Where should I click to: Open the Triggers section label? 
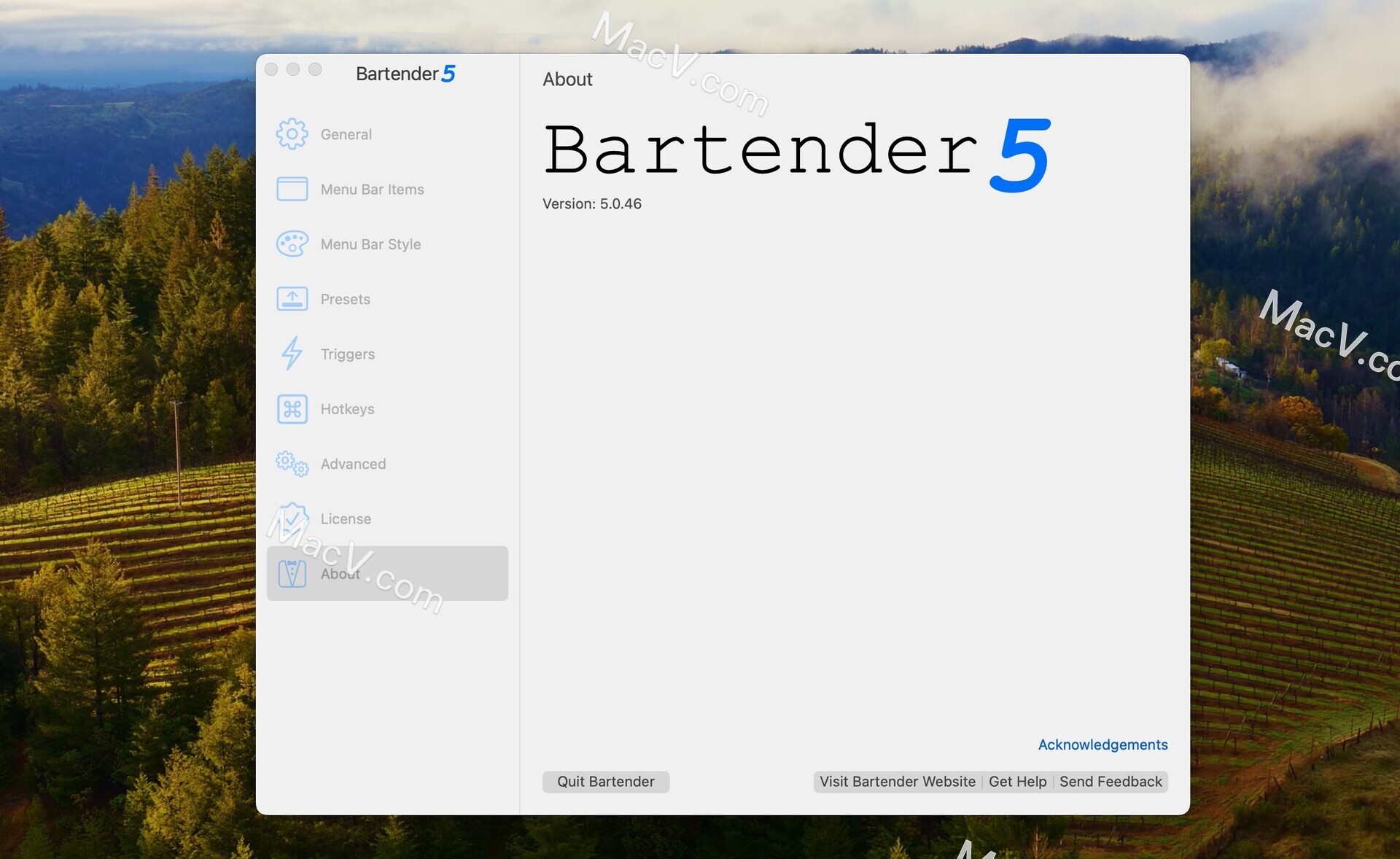(x=347, y=354)
